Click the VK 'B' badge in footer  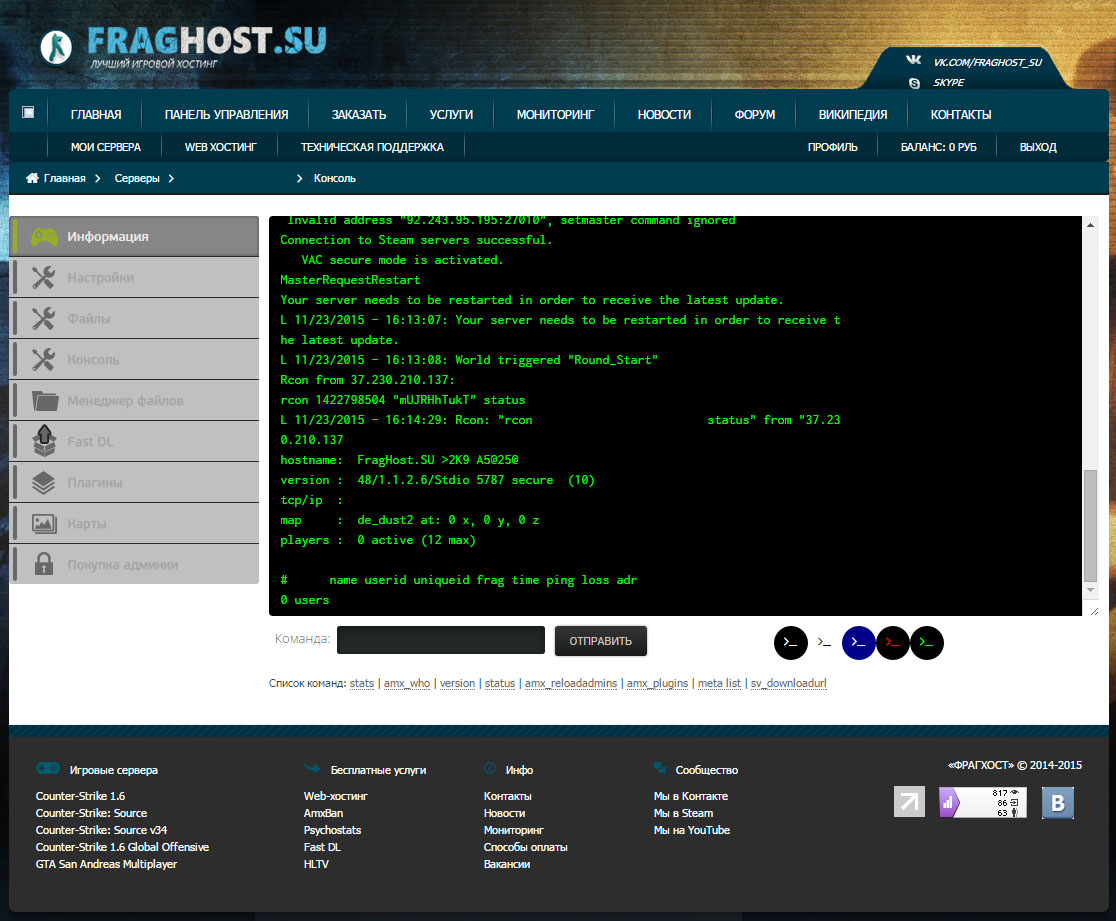1058,803
